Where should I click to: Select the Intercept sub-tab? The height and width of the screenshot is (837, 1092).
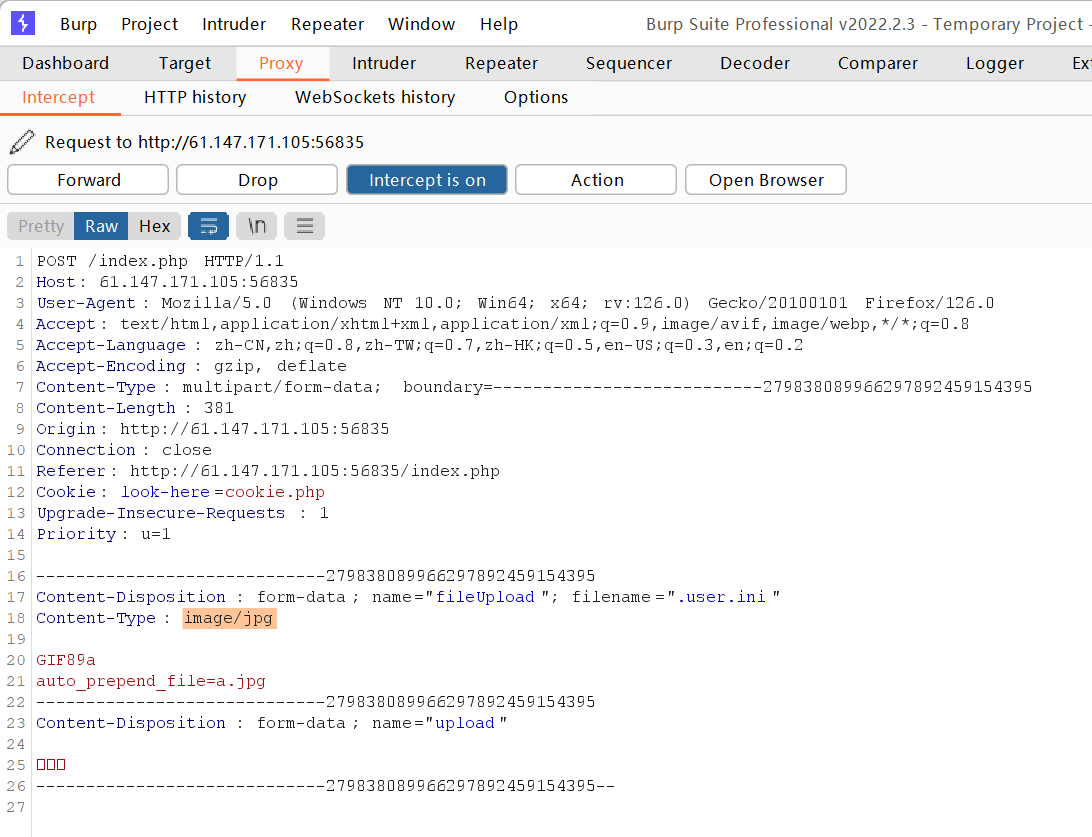58,97
